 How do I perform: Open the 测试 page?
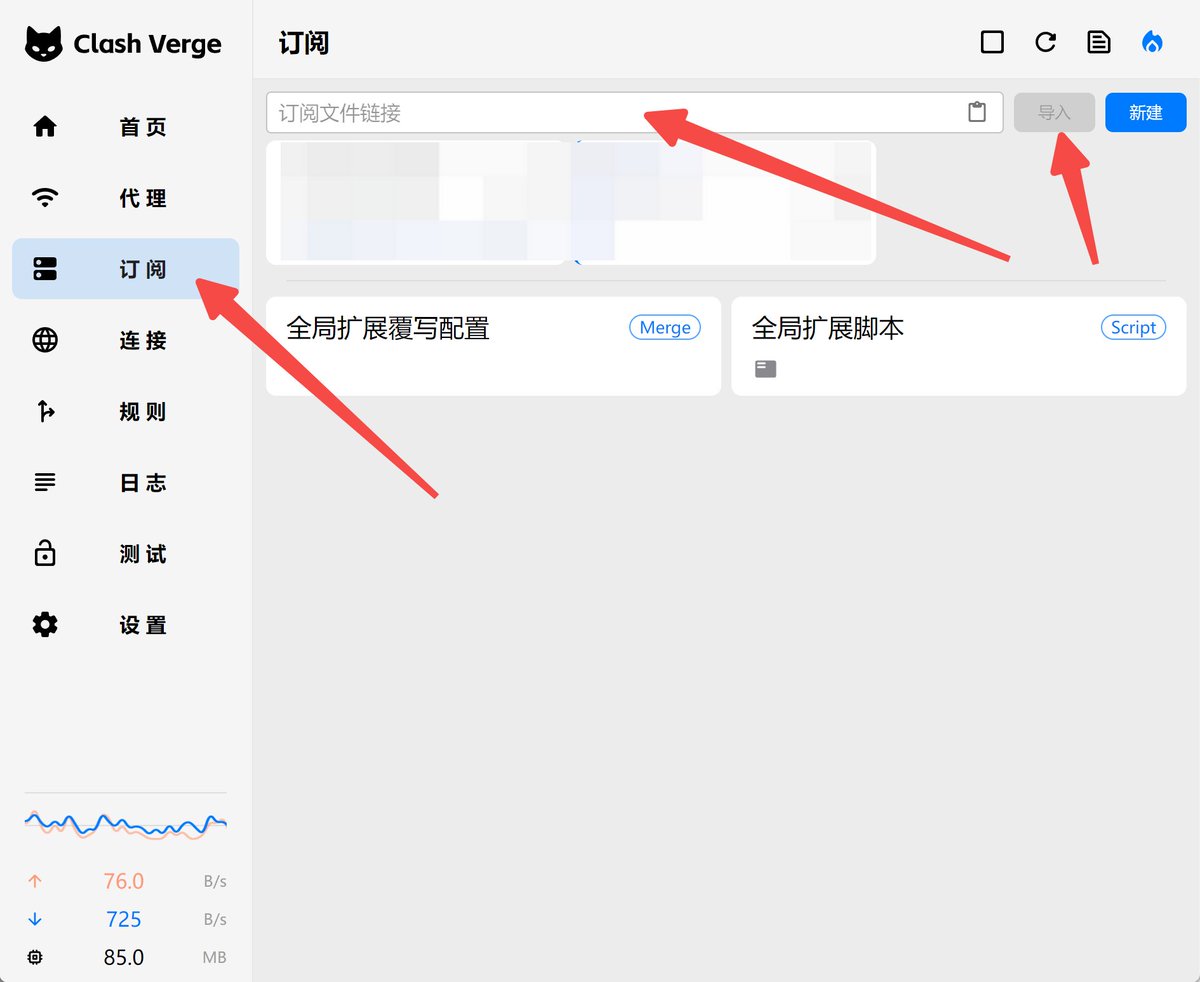pyautogui.click(x=126, y=554)
